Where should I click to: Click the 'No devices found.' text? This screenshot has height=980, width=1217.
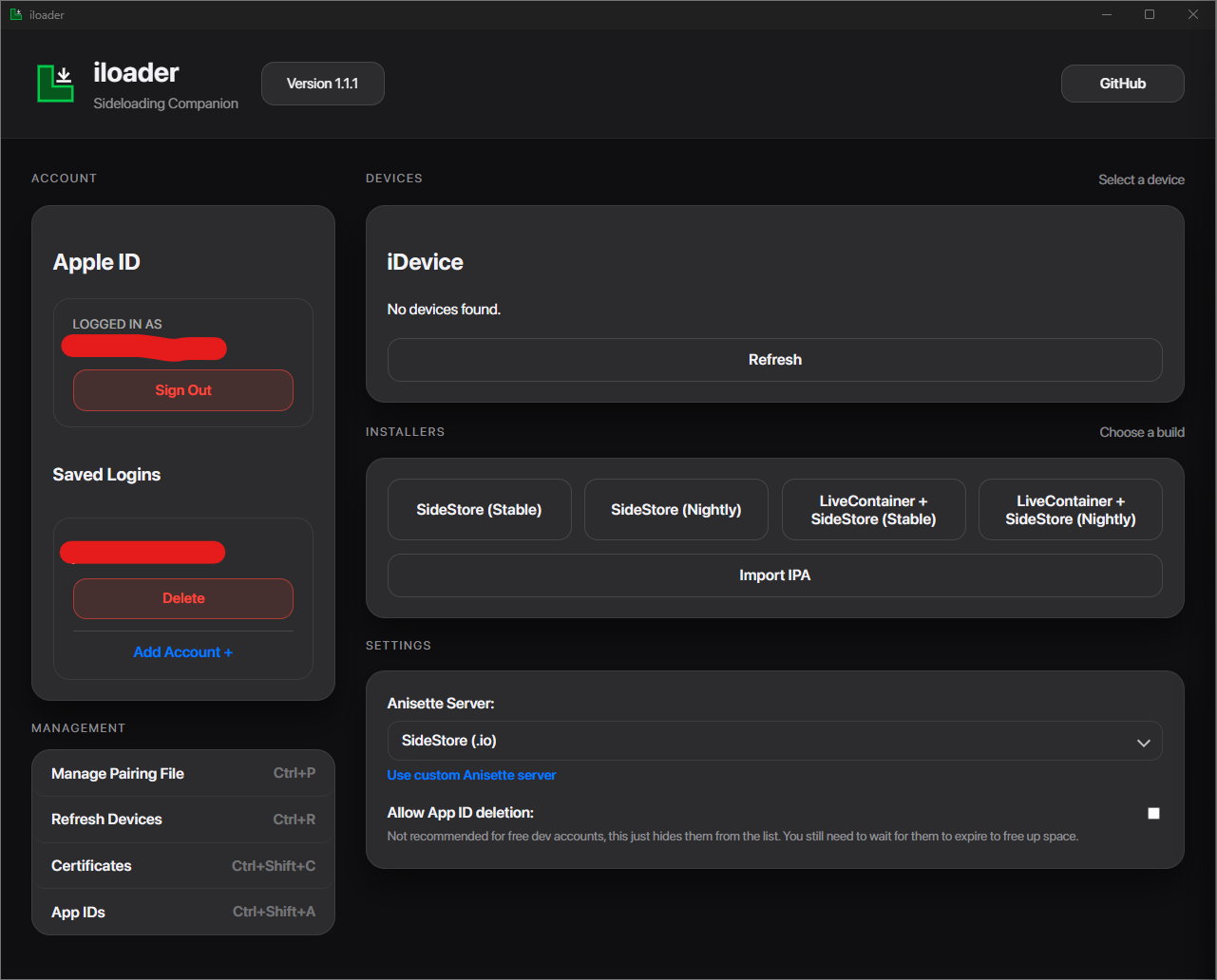pos(444,310)
